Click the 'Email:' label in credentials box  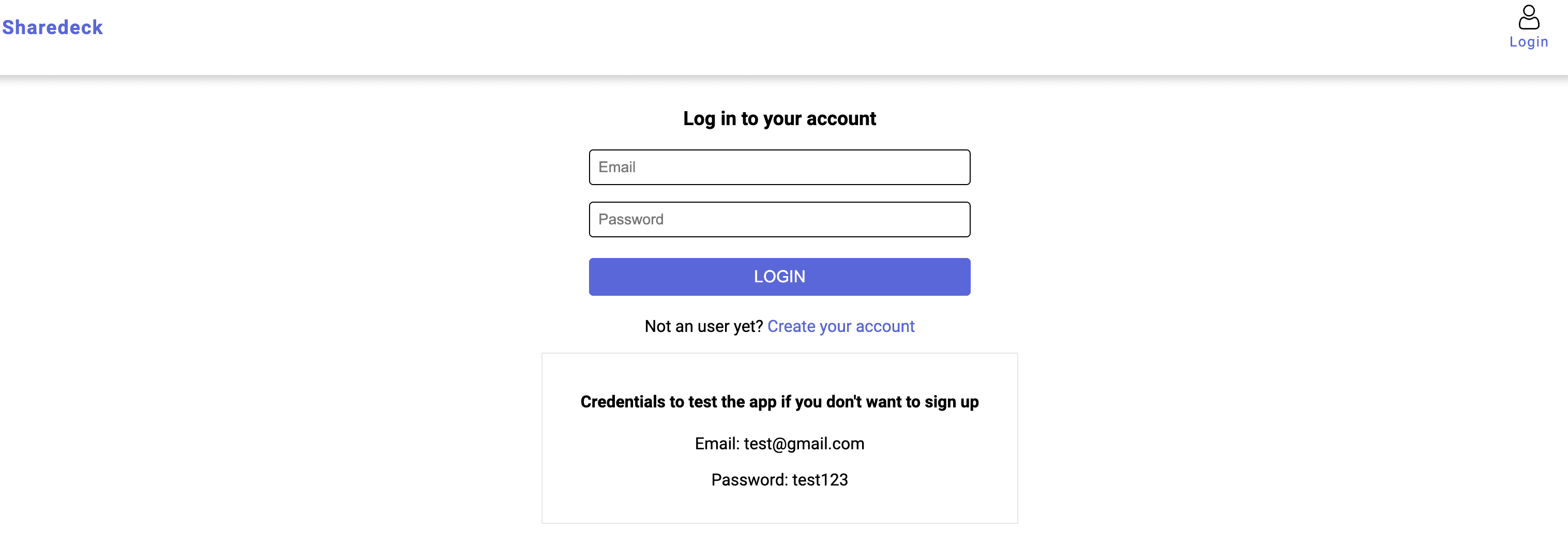[x=717, y=444]
